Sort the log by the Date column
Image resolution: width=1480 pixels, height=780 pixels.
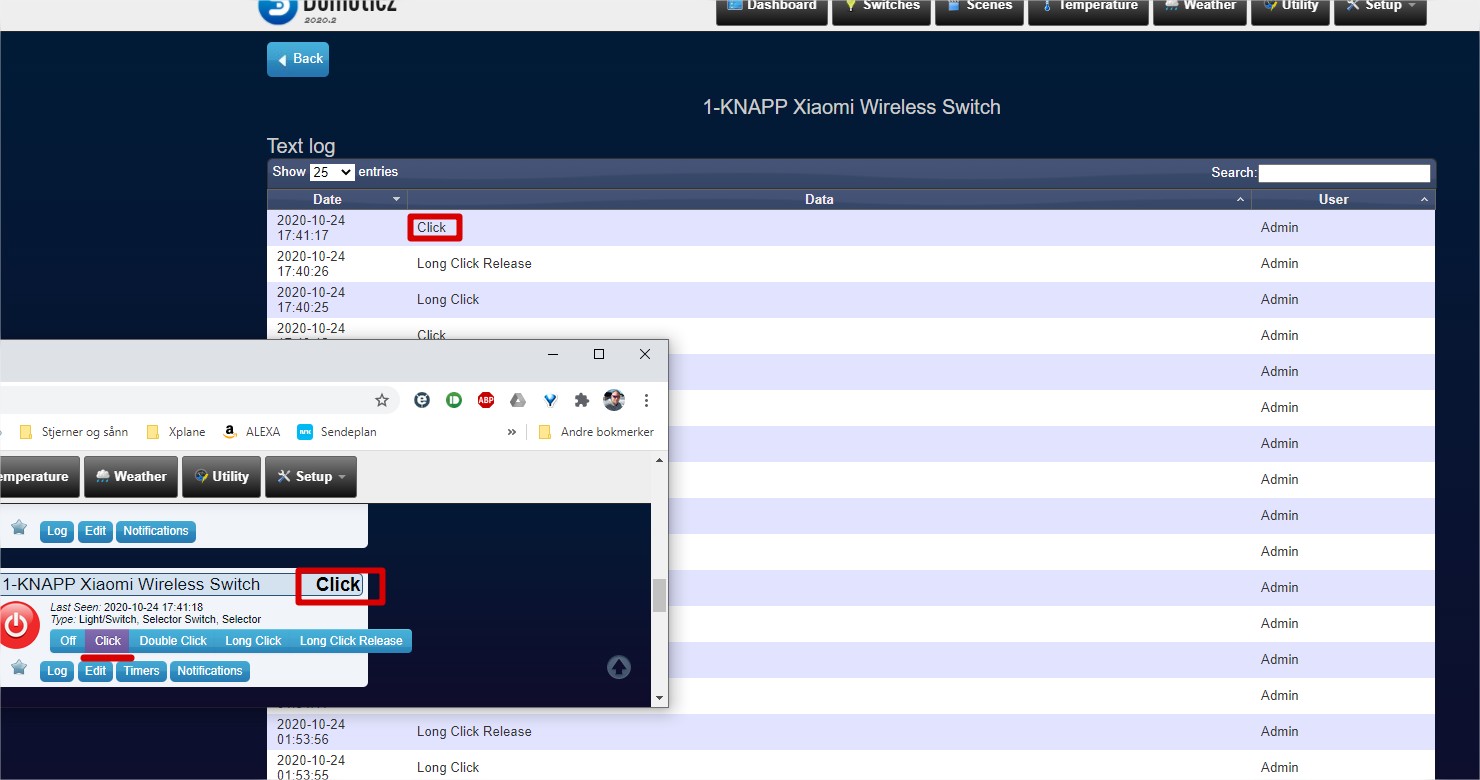(337, 199)
